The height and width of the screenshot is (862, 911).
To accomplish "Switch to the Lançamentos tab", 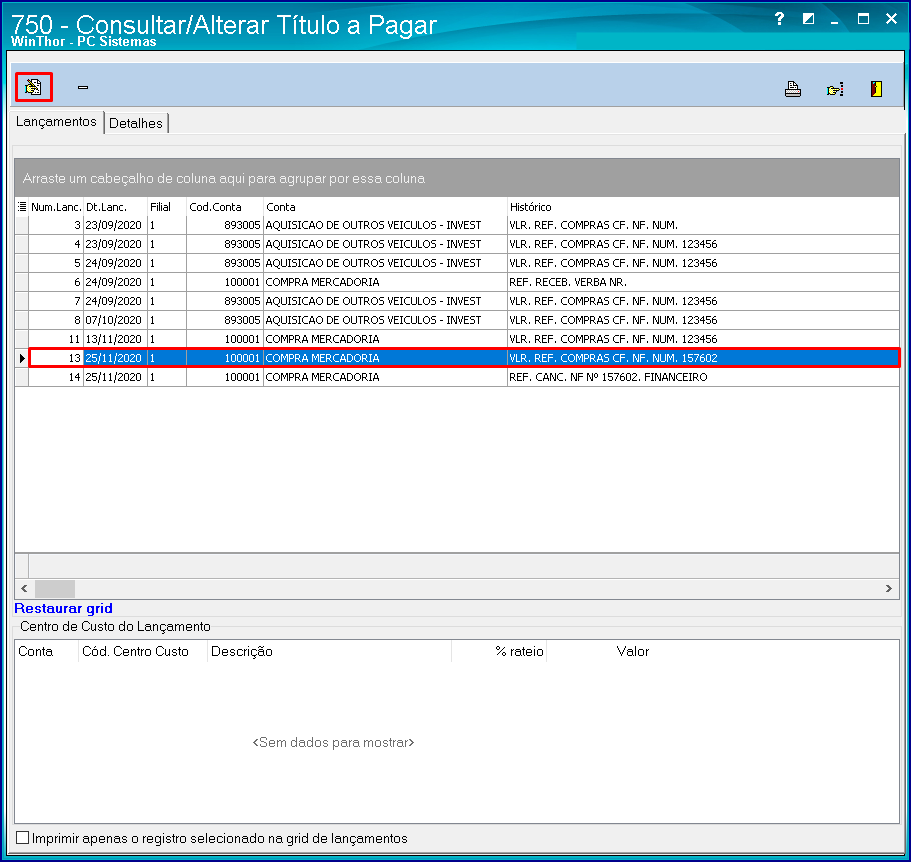I will [x=56, y=121].
